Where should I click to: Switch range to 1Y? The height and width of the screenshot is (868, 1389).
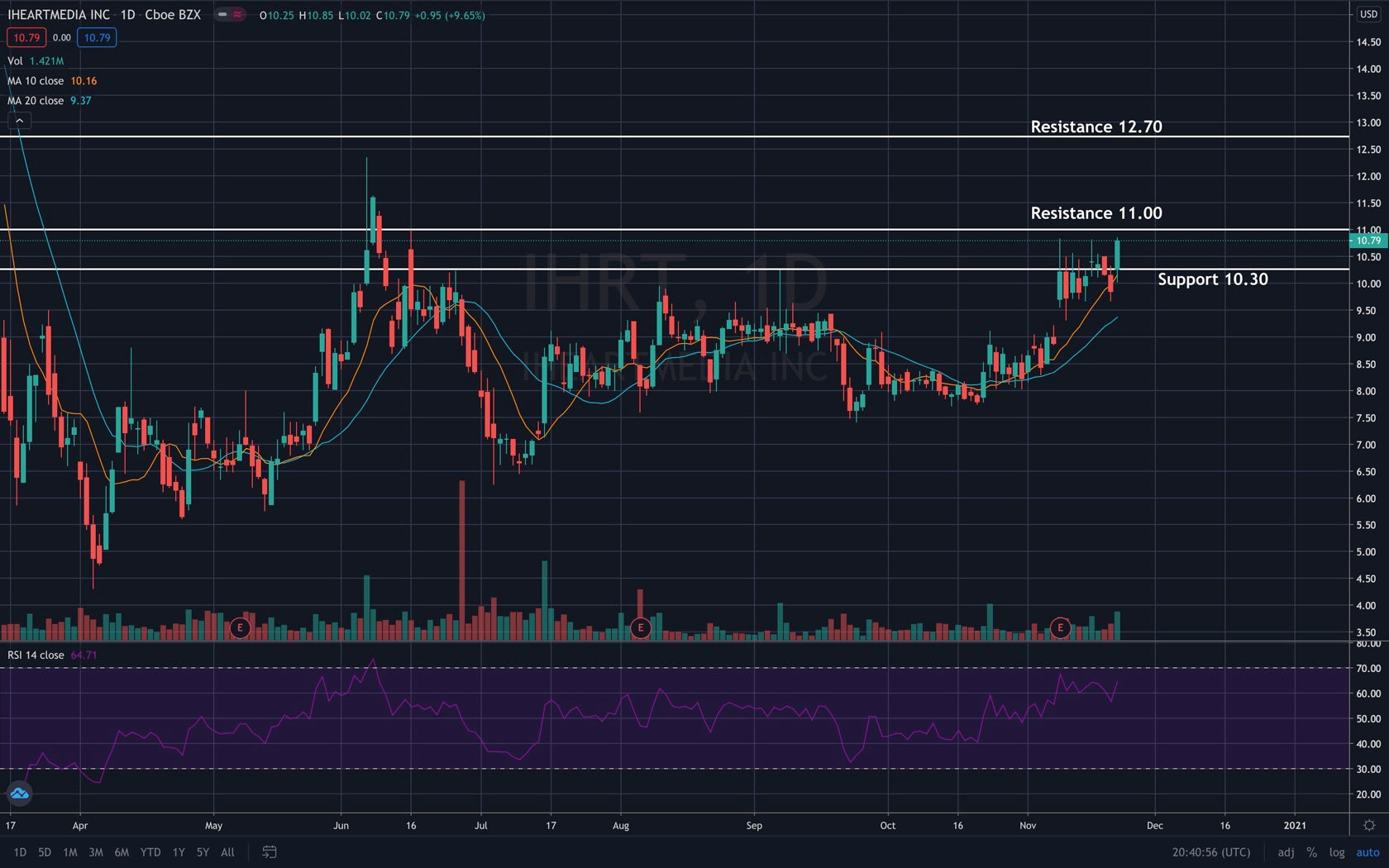179,851
